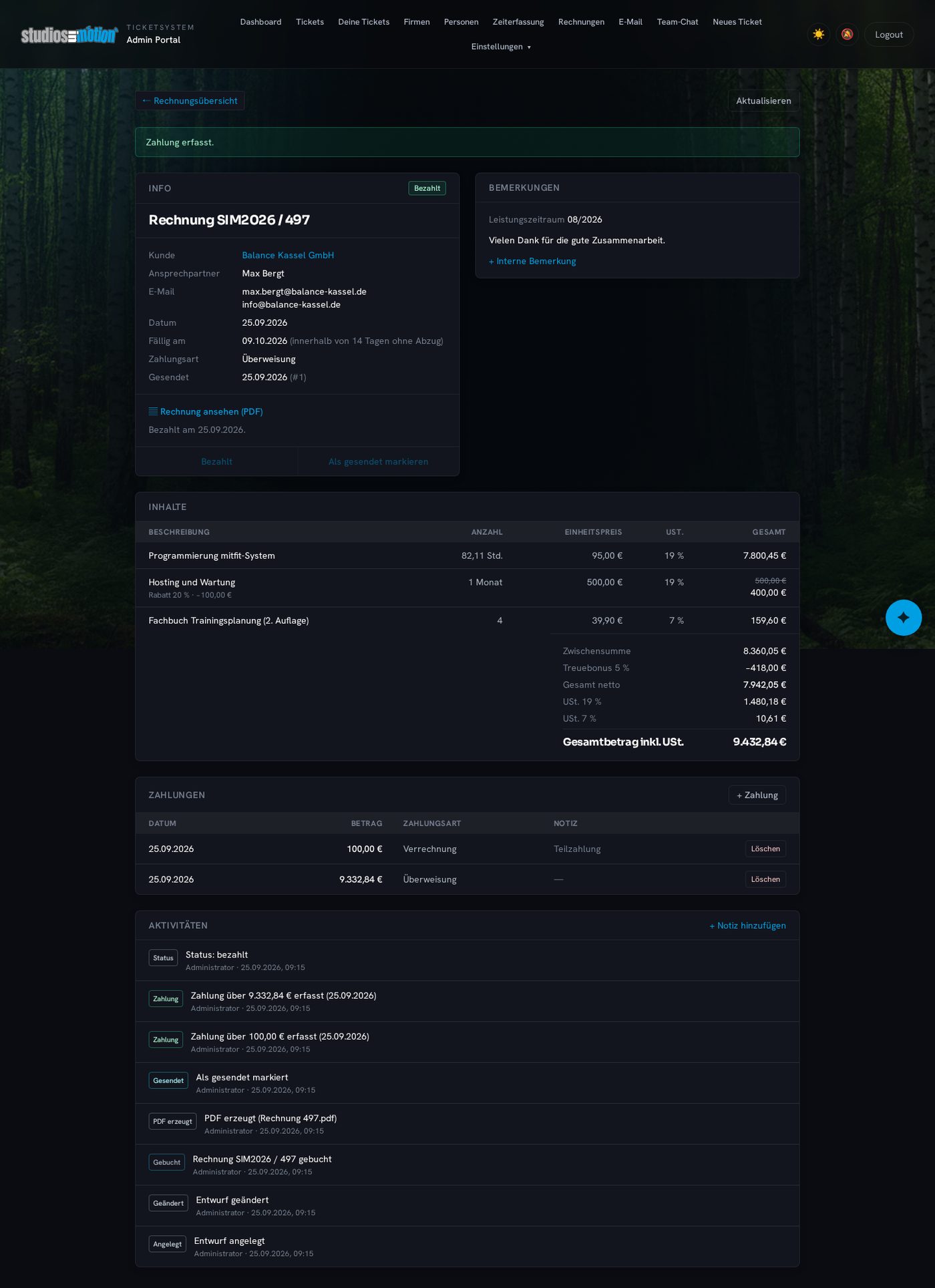View the invoice via Rechnung ansehen (PDF)
The height and width of the screenshot is (1288, 935).
click(206, 411)
